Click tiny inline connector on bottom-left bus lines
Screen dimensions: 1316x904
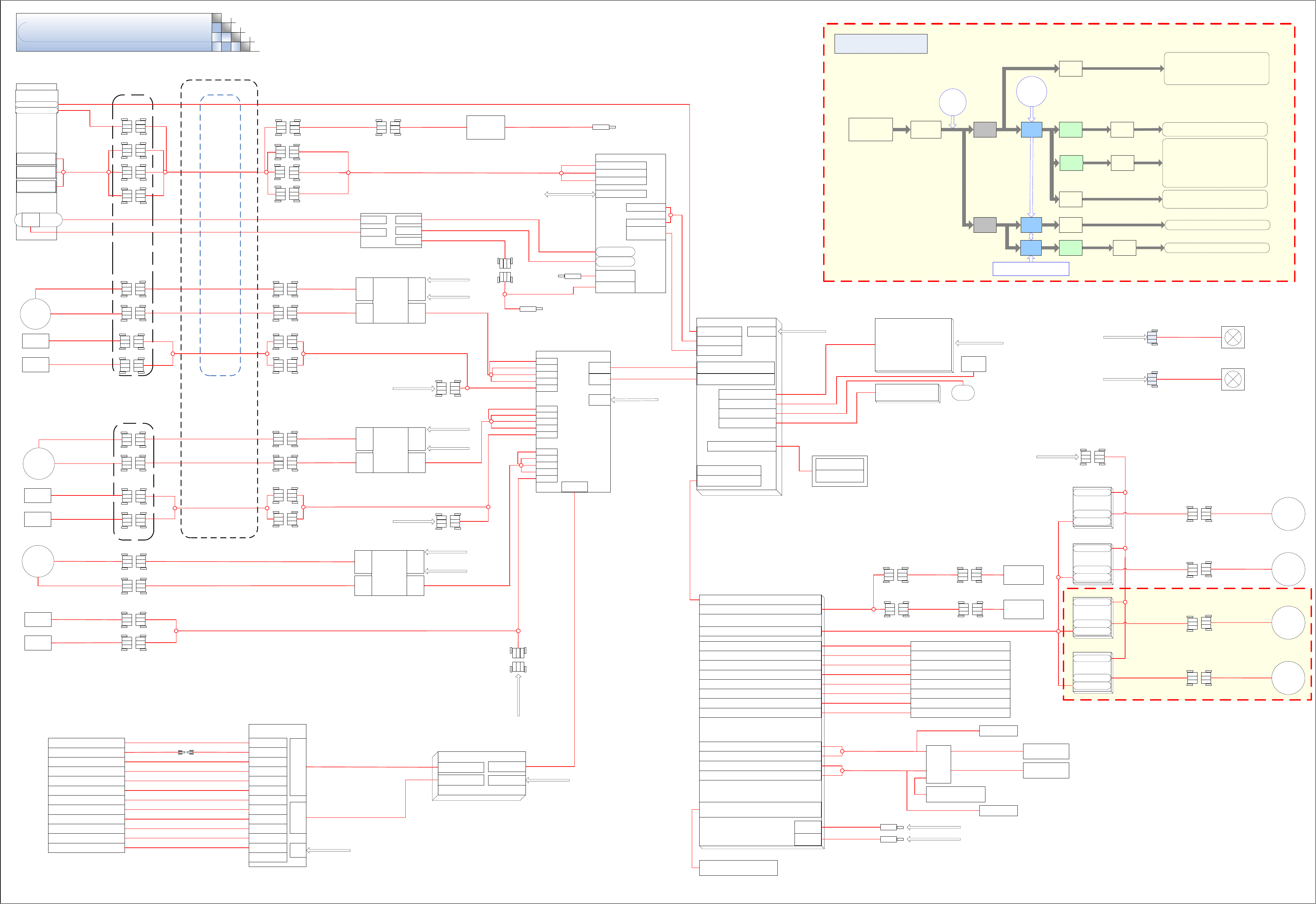(x=186, y=752)
